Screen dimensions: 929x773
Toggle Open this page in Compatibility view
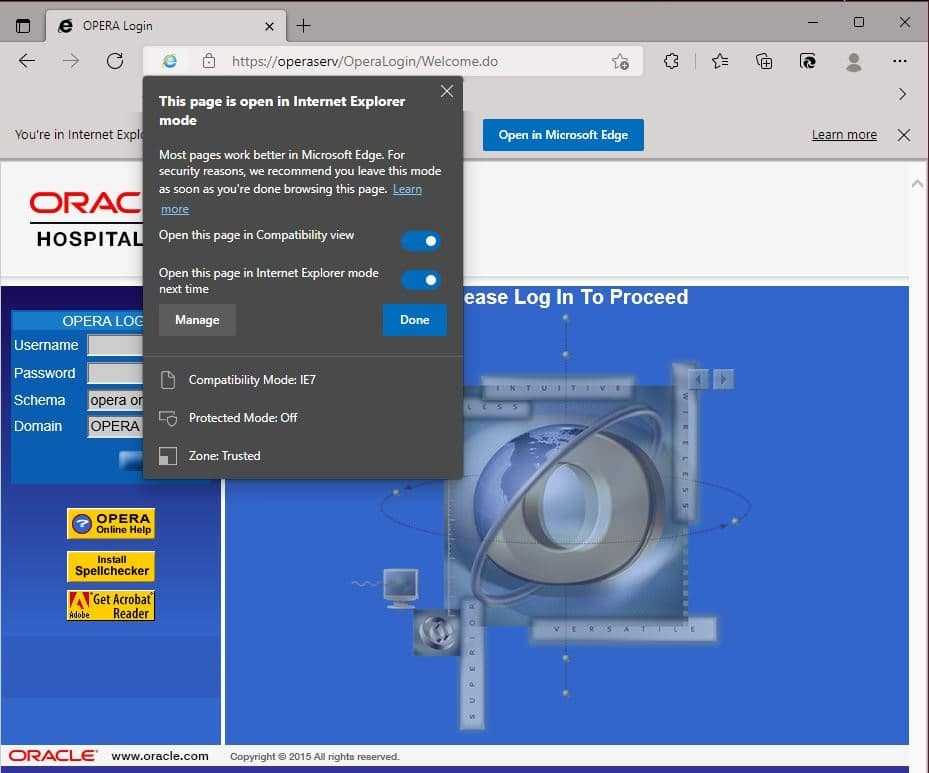[421, 241]
